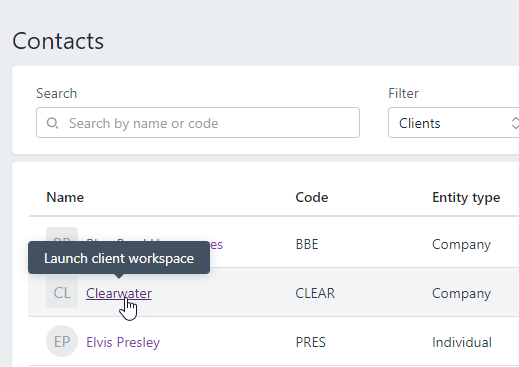Select the PRES code cell
Viewport: 519px width, 367px height.
(310, 342)
